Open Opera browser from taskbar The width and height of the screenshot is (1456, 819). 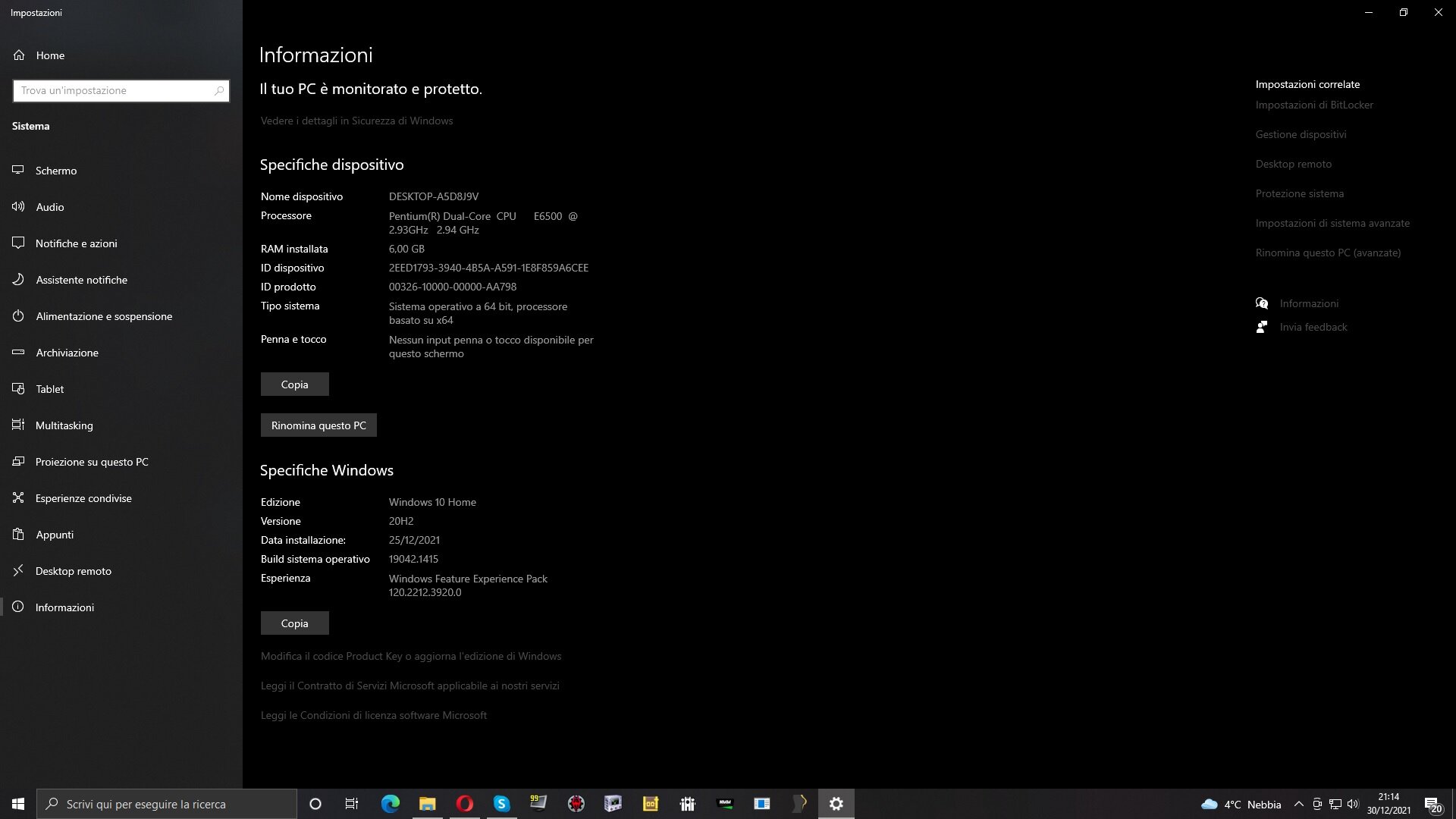(465, 804)
